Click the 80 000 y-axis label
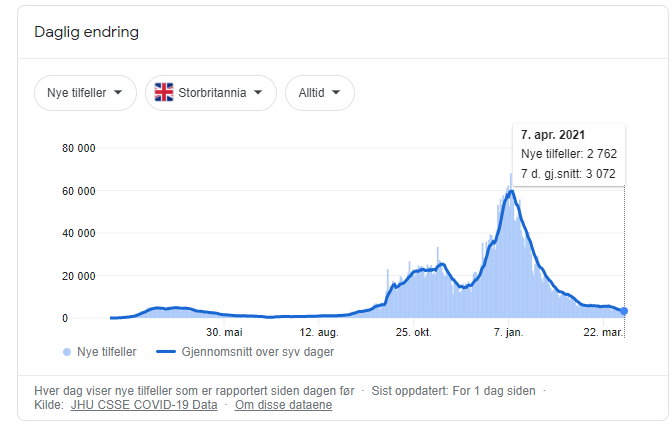This screenshot has height=439, width=672. (x=78, y=149)
